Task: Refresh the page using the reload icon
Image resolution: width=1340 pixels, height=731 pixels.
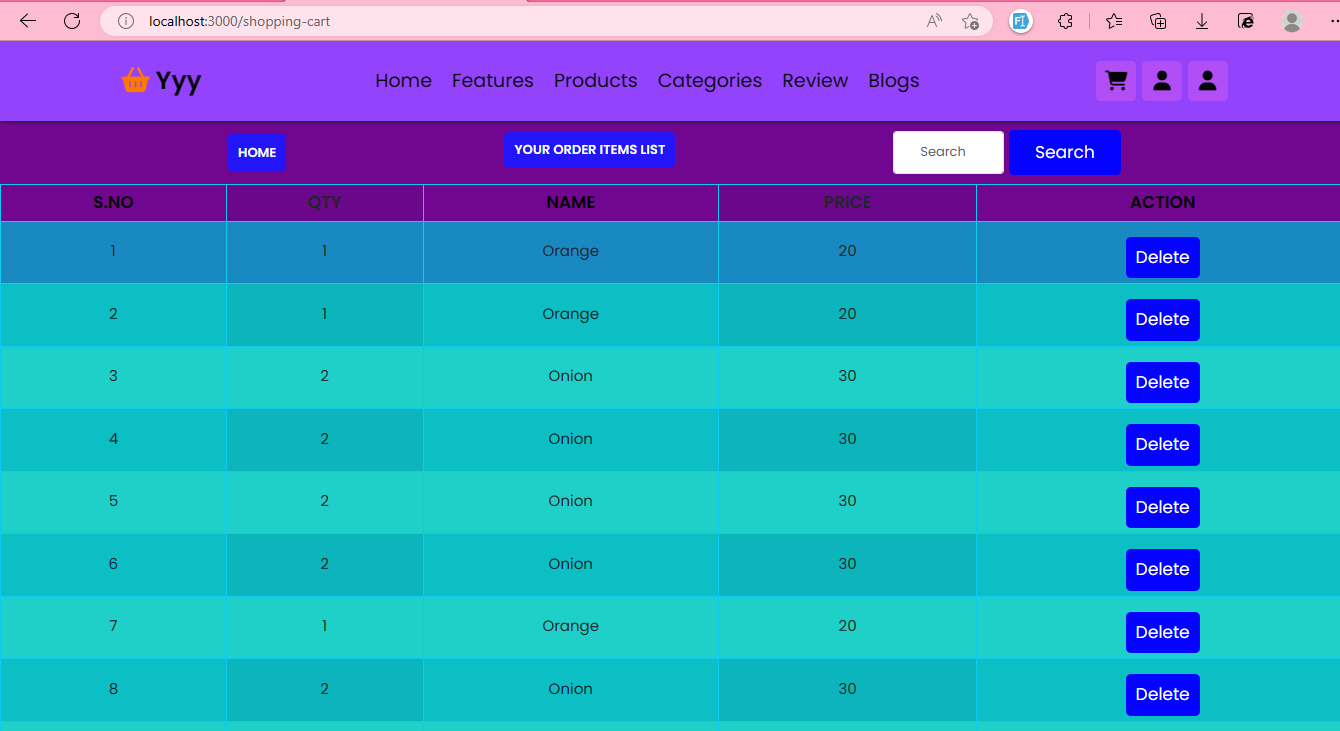Action: pyautogui.click(x=72, y=20)
